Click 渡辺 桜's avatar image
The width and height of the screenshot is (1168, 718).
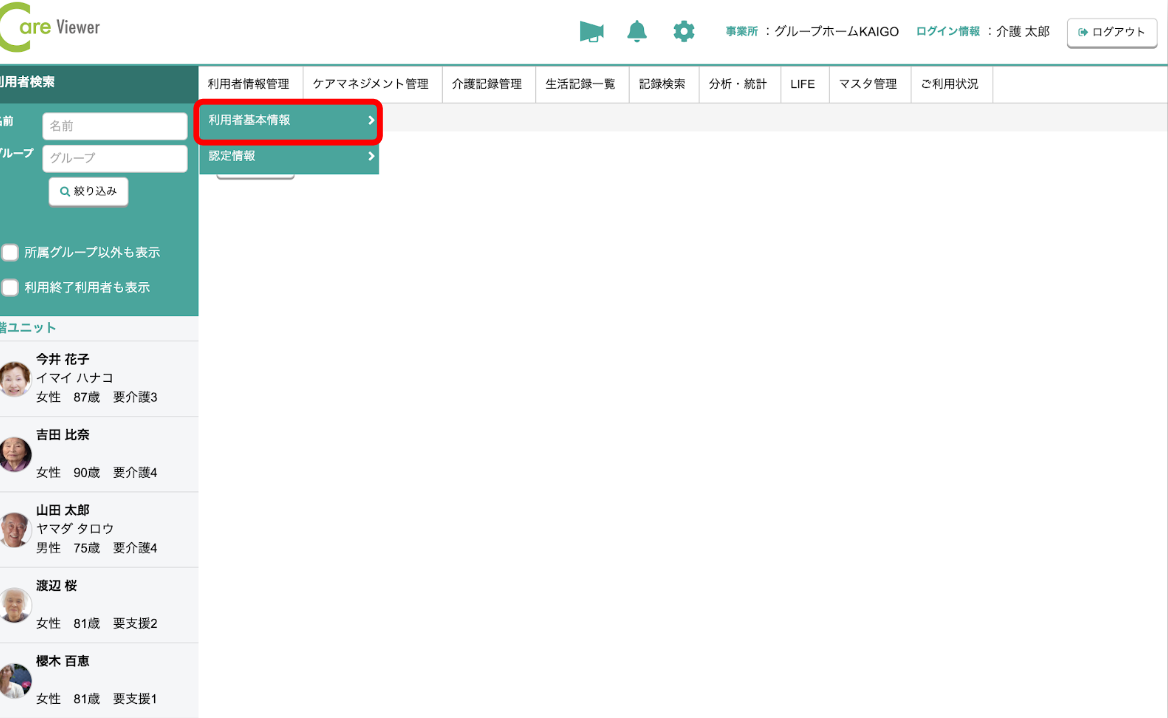click(x=14, y=605)
